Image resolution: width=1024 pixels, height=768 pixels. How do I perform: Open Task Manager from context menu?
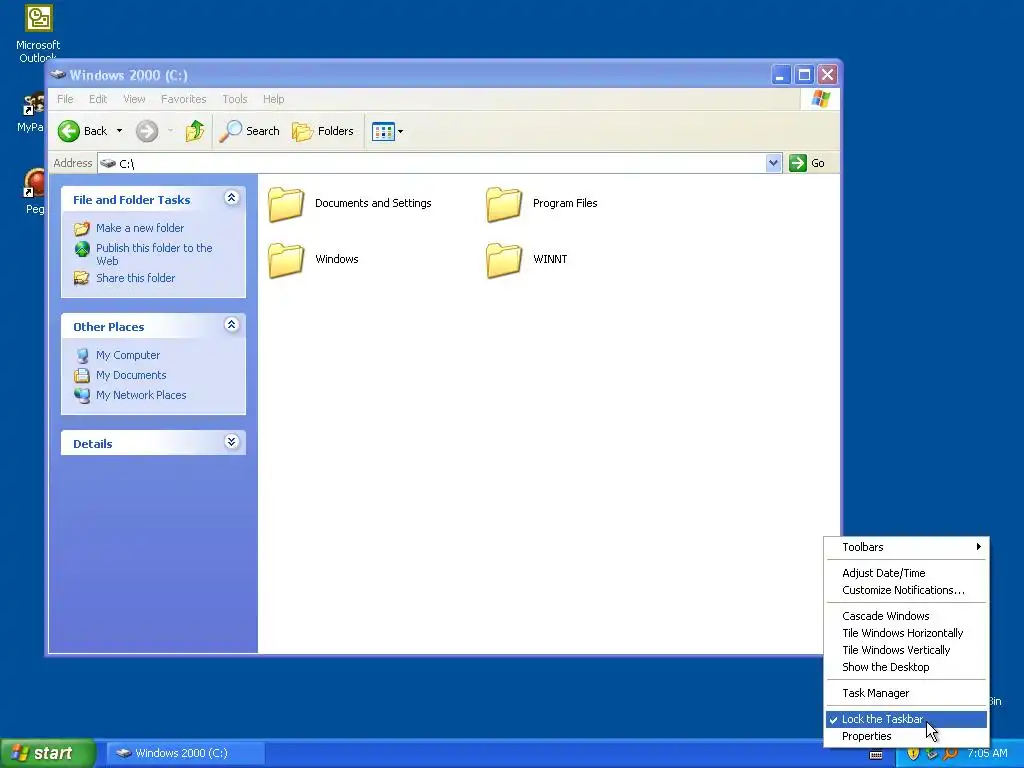[x=906, y=694]
